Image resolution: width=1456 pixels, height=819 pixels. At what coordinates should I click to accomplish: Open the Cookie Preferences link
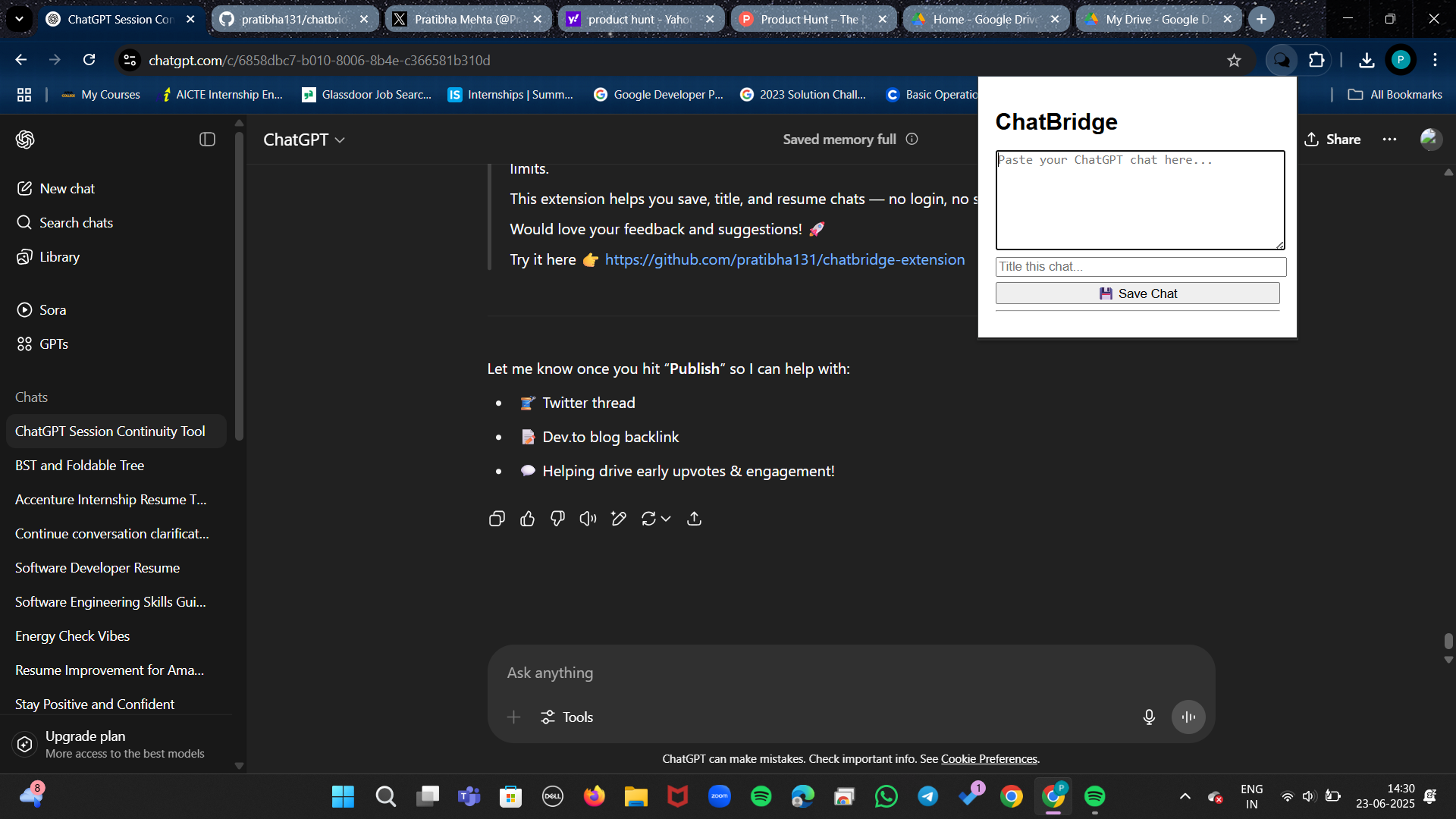pos(989,759)
